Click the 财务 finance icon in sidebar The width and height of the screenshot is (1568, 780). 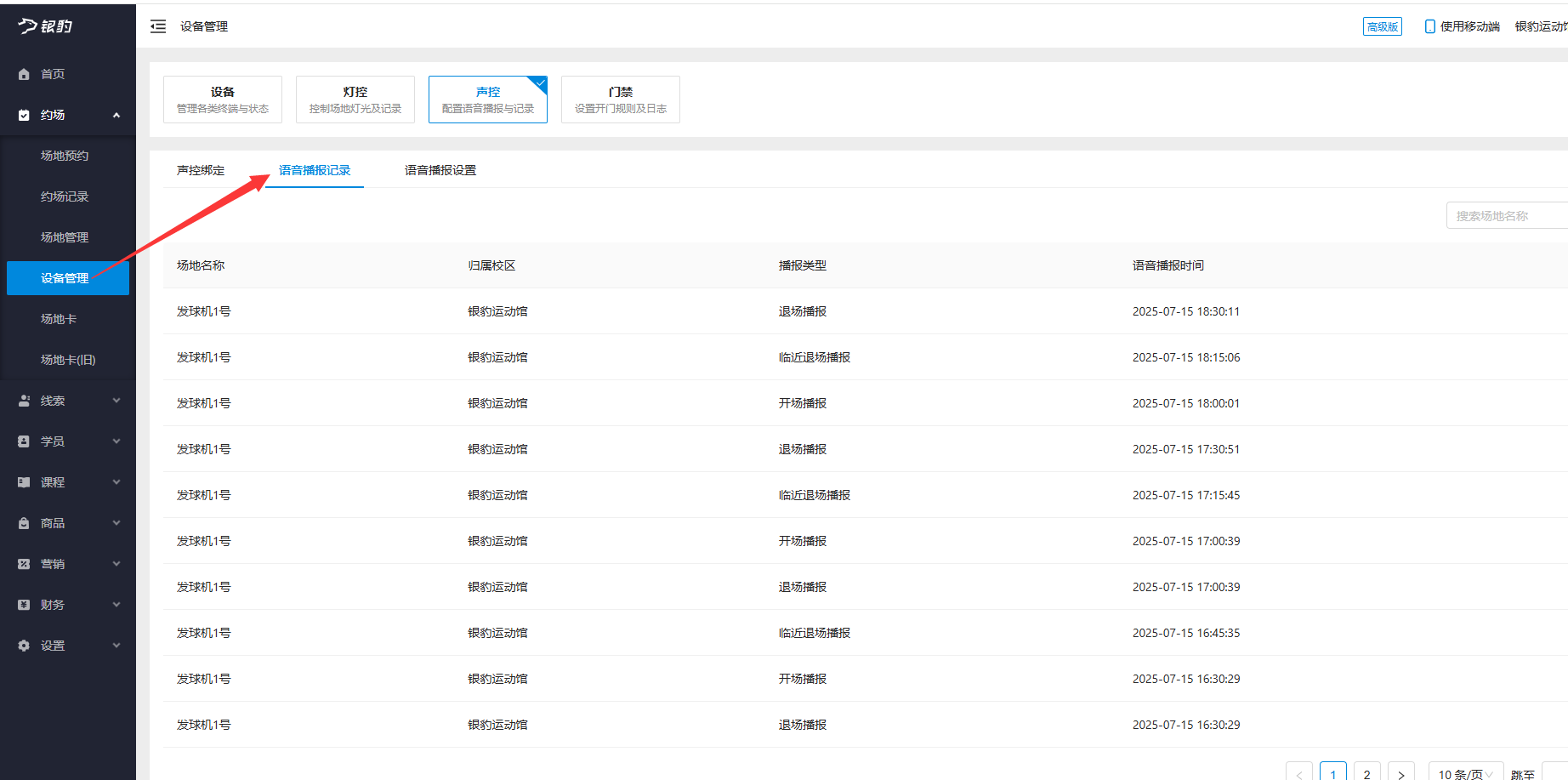[24, 605]
